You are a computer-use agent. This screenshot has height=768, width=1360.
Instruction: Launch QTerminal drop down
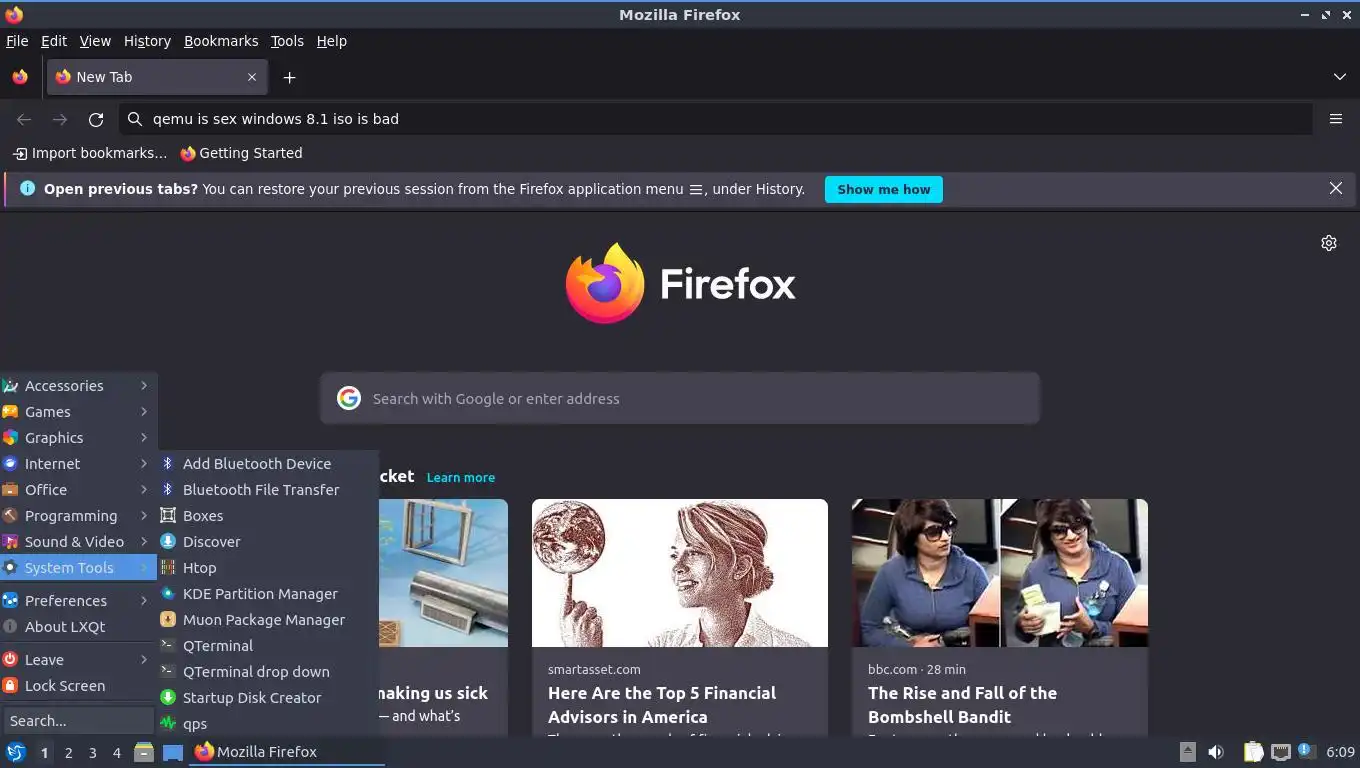(268, 672)
